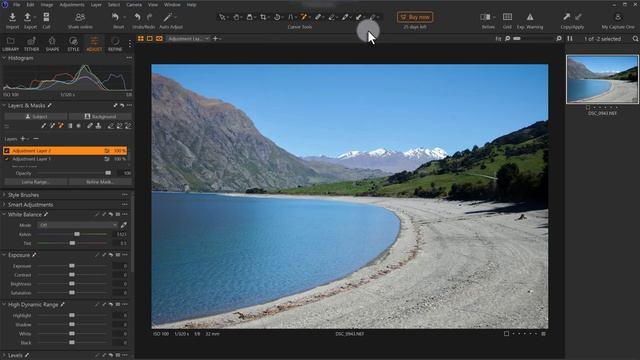This screenshot has height=360, width=640.
Task: Uncheck Adjustment Layer 1 visibility checkbox
Action: pos(7,159)
